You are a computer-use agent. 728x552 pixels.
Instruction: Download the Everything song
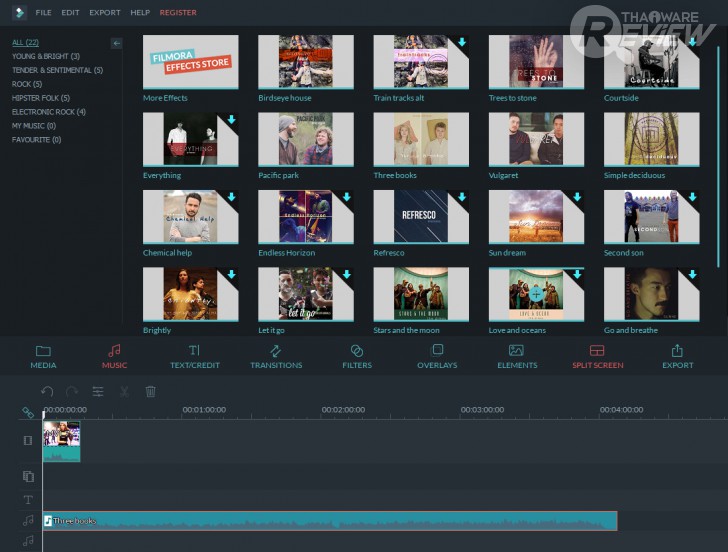tap(231, 119)
